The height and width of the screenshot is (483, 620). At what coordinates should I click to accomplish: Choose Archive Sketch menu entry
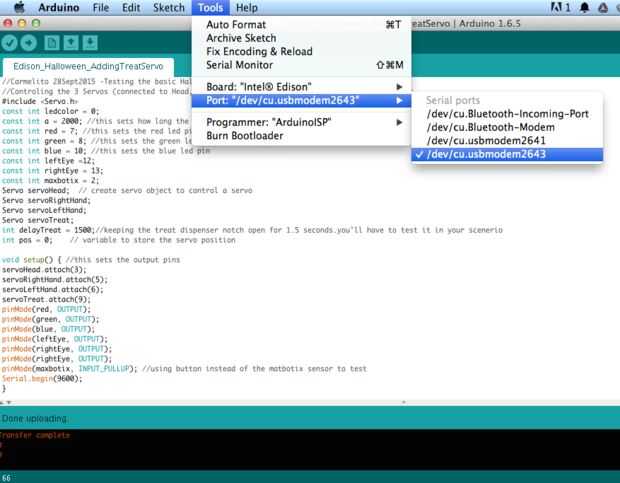pyautogui.click(x=301, y=38)
